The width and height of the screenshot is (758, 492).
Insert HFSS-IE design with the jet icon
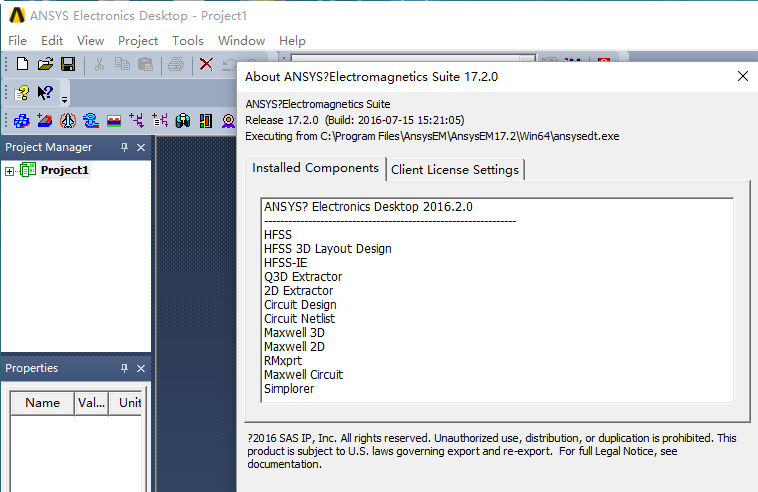tap(68, 120)
